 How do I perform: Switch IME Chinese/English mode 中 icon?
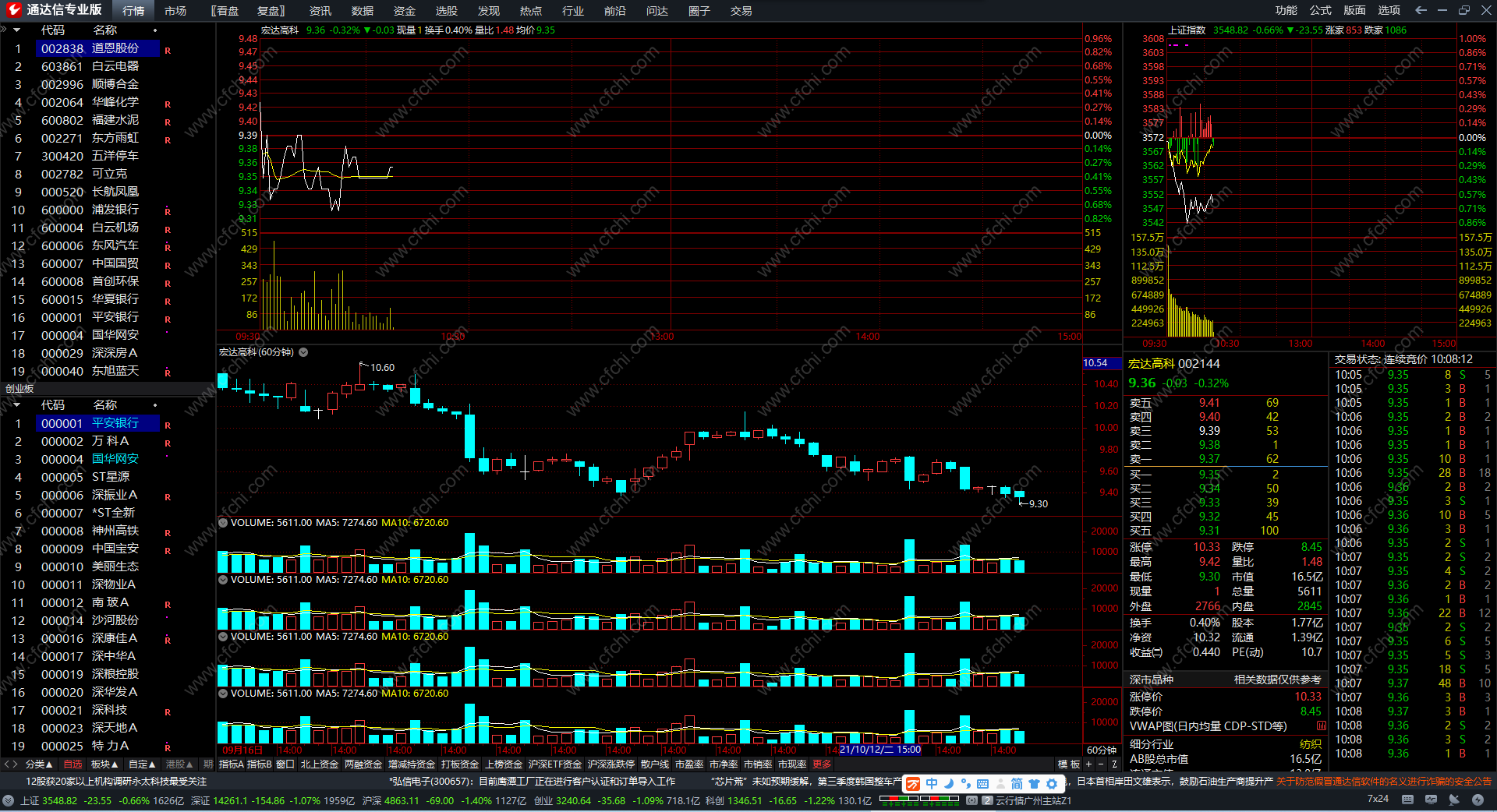pos(932,784)
